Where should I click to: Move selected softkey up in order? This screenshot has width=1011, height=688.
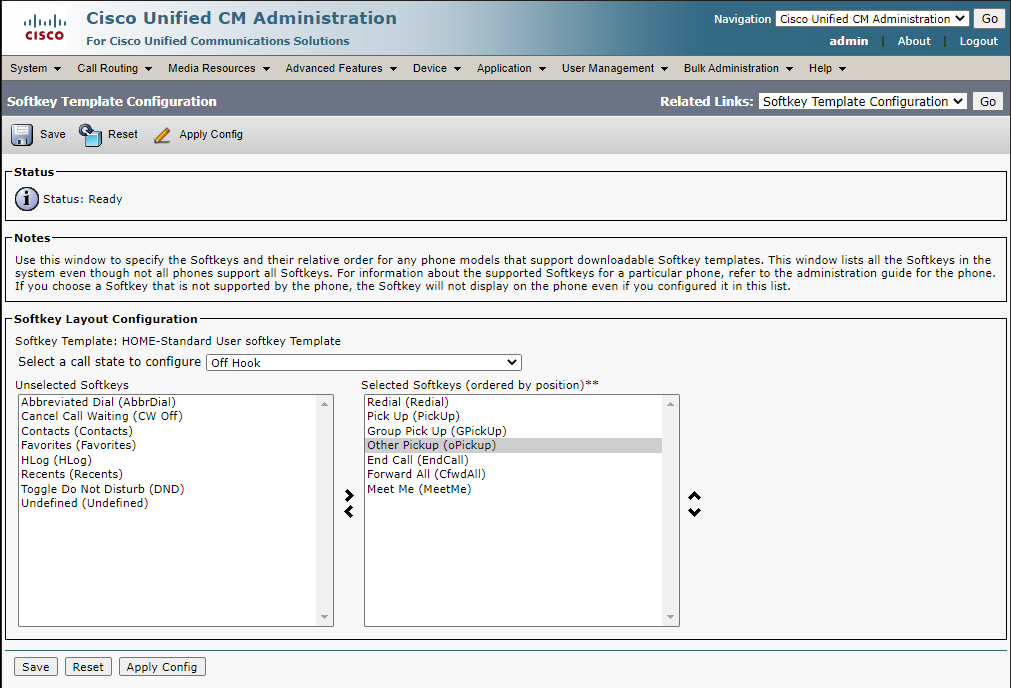point(694,496)
